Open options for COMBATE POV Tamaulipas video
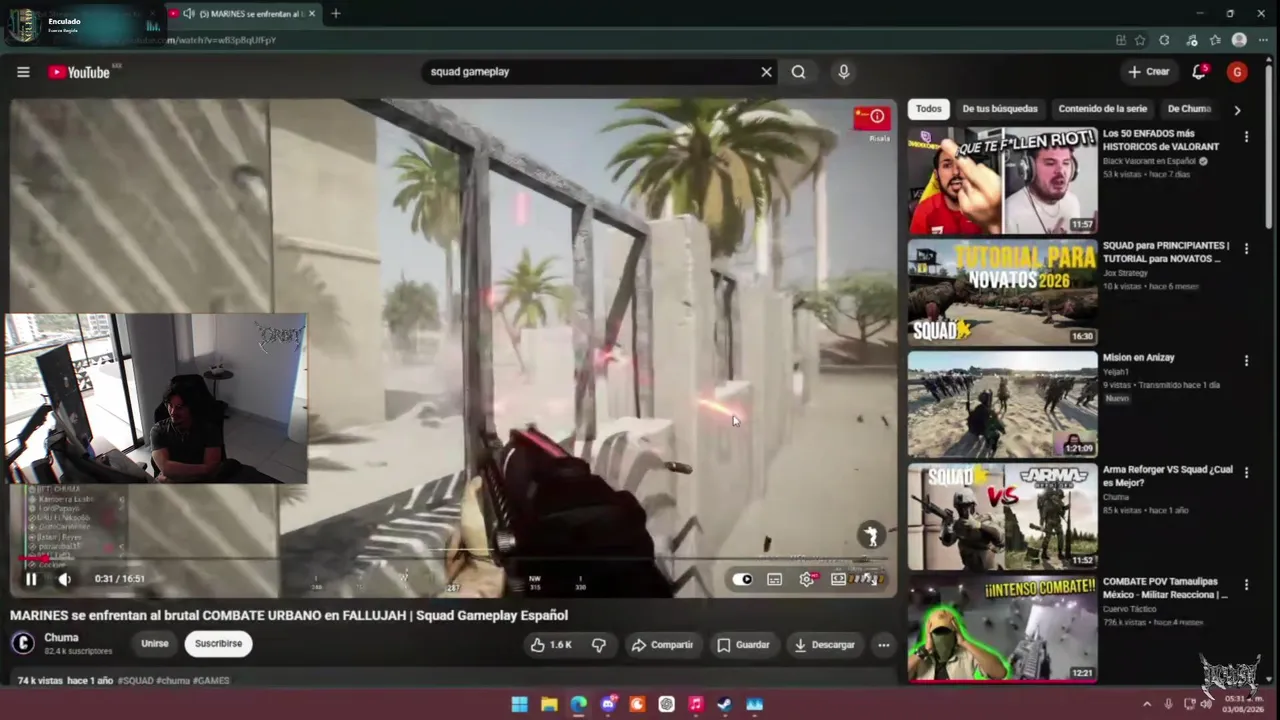Screen dimensions: 1280x720 (x=1246, y=585)
